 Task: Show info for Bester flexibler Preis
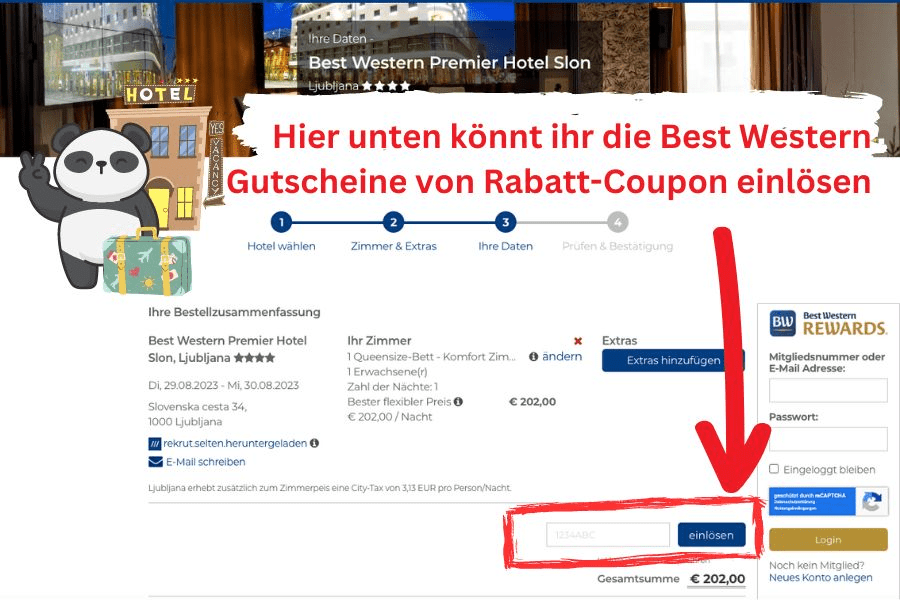458,402
